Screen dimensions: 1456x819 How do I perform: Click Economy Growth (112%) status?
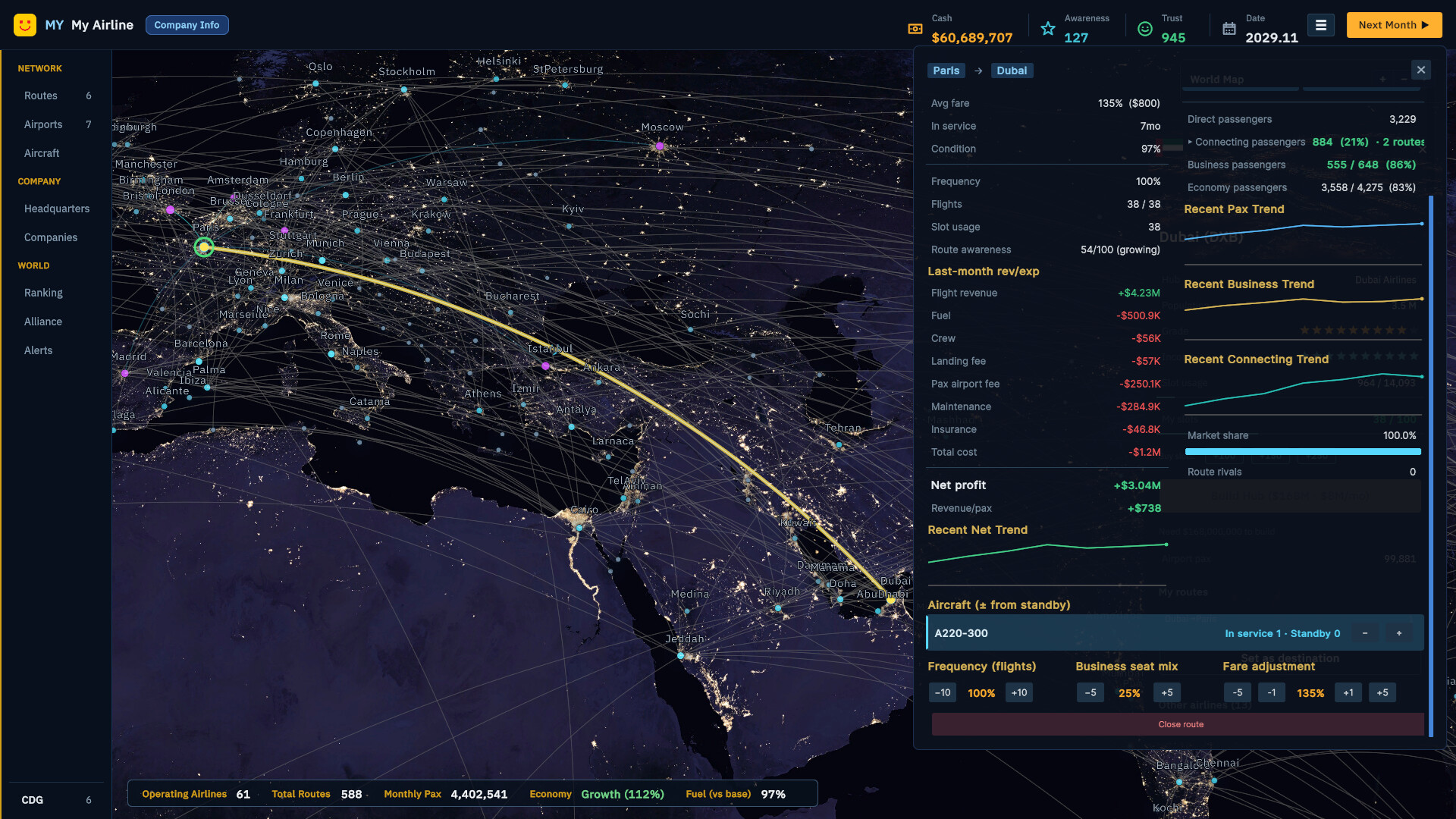point(597,794)
